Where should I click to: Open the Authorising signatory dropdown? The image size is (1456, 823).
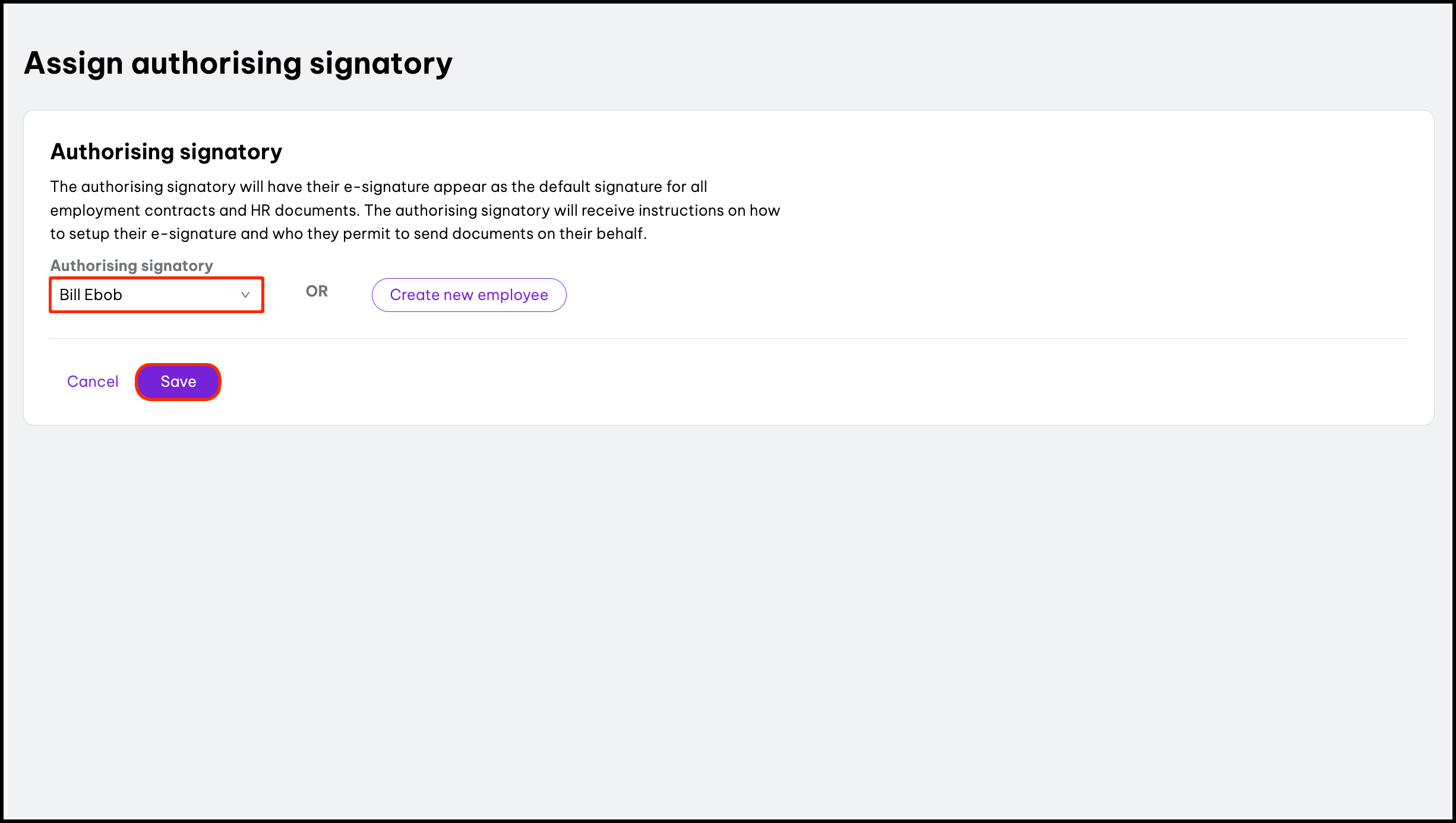pyautogui.click(x=156, y=295)
